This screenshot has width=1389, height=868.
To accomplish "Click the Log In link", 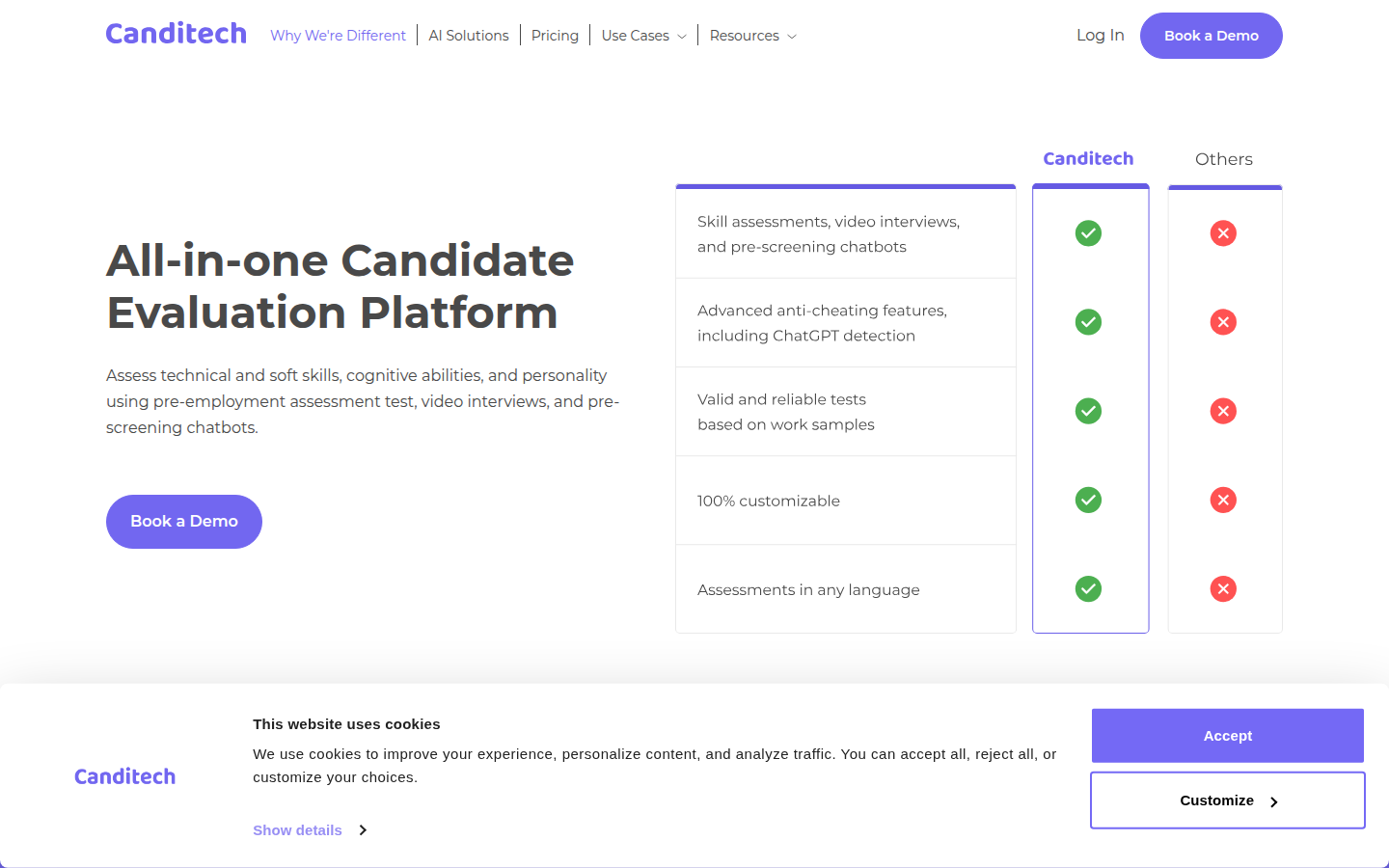I will point(1100,36).
